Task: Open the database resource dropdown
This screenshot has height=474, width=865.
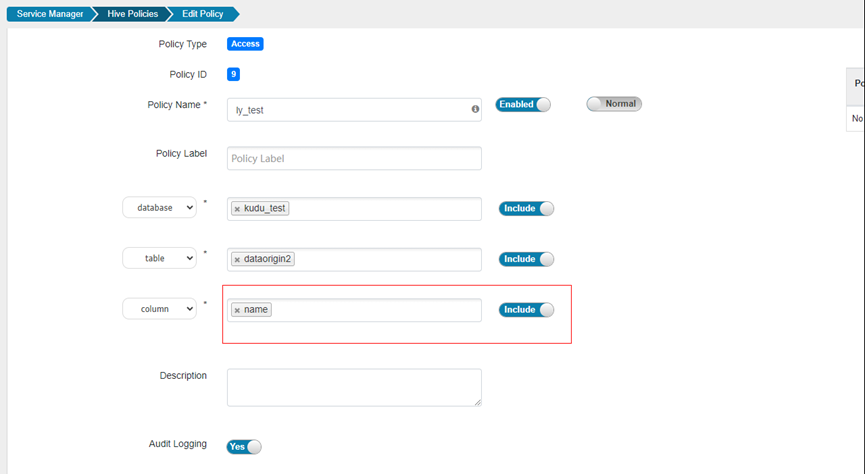Action: pos(160,208)
